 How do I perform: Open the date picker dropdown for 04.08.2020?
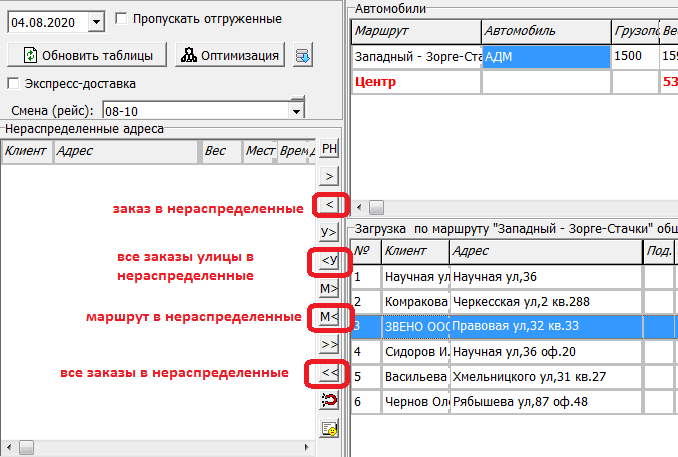(95, 21)
